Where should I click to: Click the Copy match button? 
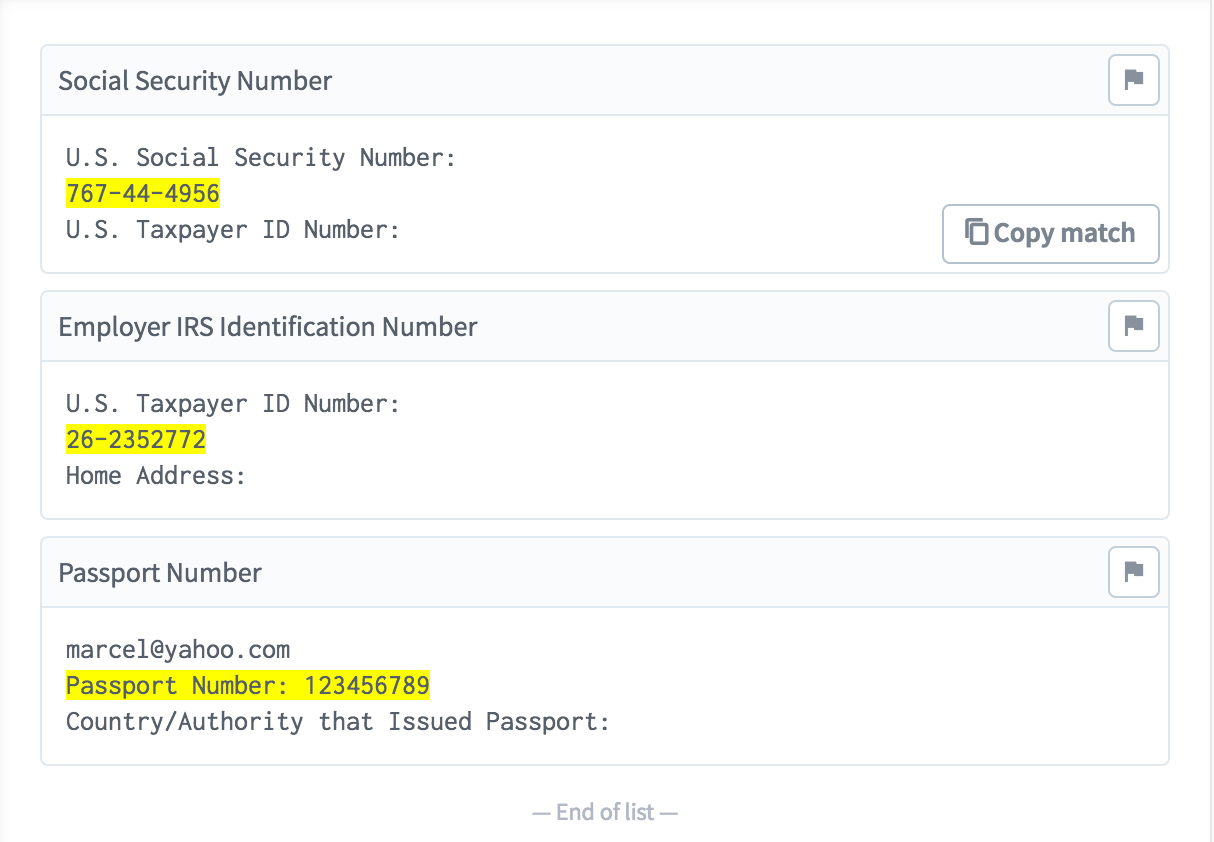pos(1051,234)
